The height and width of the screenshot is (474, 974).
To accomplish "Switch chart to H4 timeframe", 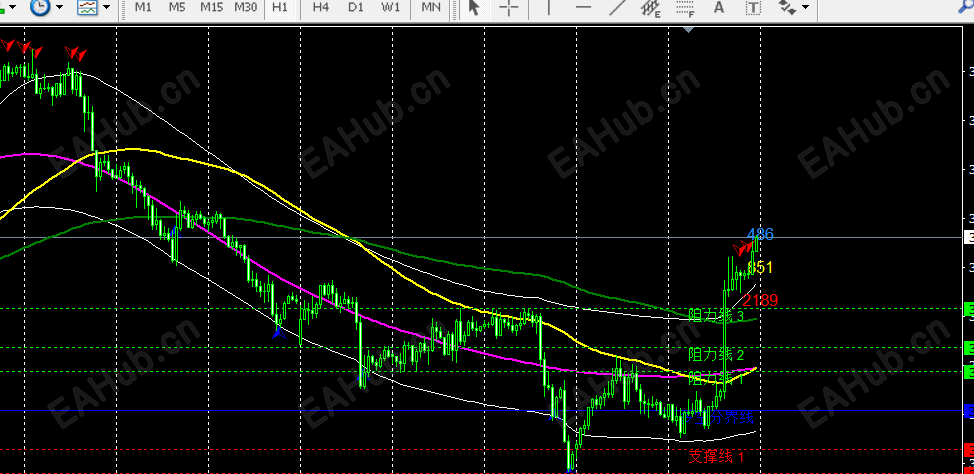I will [321, 7].
